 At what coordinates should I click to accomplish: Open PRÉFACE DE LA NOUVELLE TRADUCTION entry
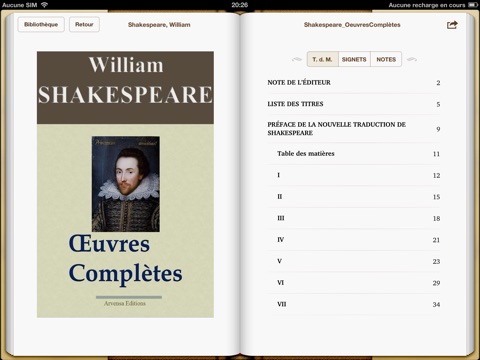tap(354, 129)
